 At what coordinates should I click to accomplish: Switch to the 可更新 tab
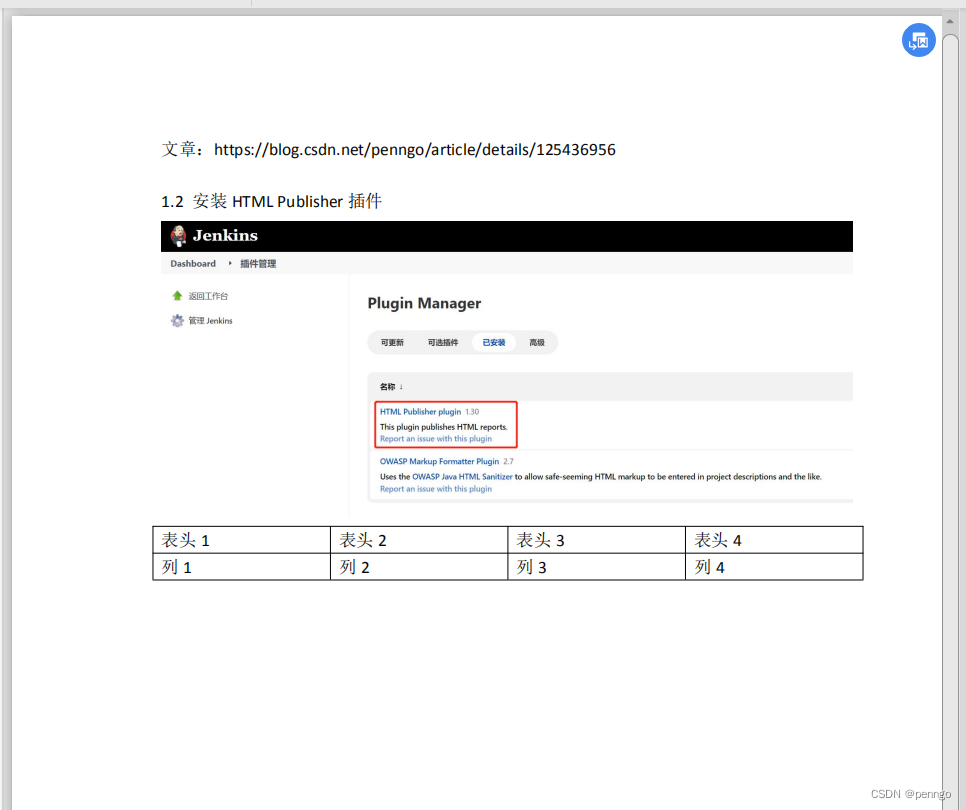point(392,342)
